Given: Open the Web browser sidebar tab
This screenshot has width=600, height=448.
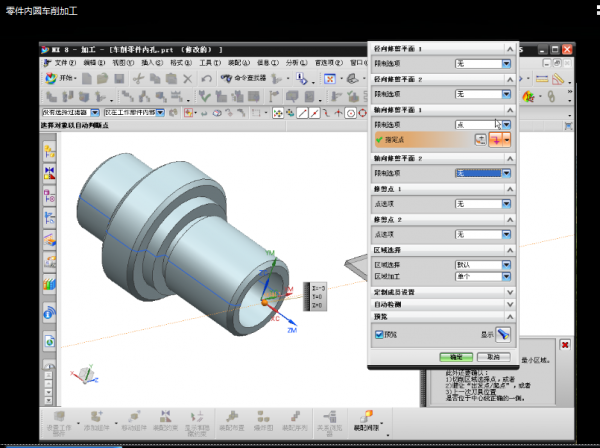Looking at the screenshot, I should coord(50,340).
